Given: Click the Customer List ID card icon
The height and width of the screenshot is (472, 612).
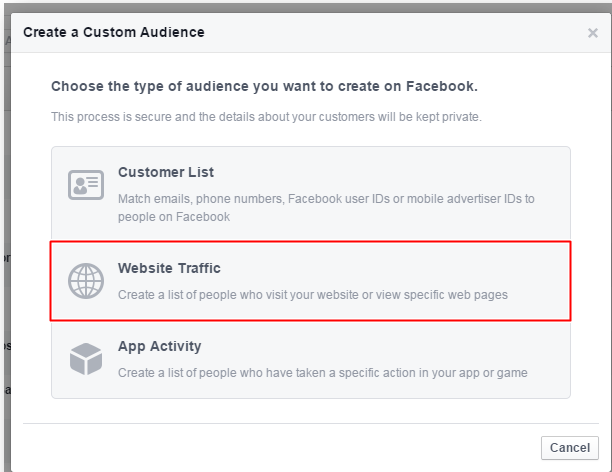Looking at the screenshot, I should (x=86, y=185).
